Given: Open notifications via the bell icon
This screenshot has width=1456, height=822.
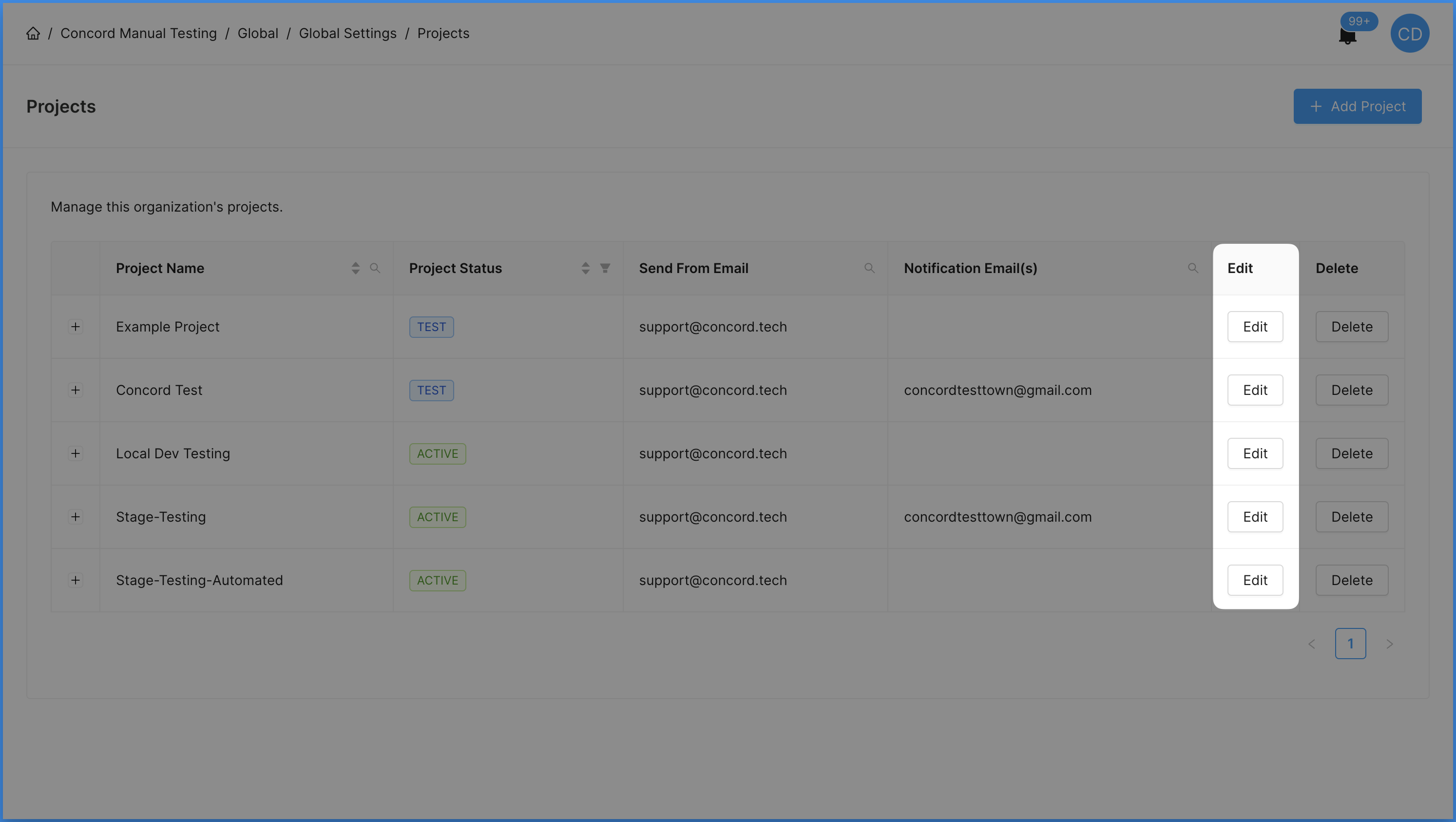Looking at the screenshot, I should pos(1347,36).
